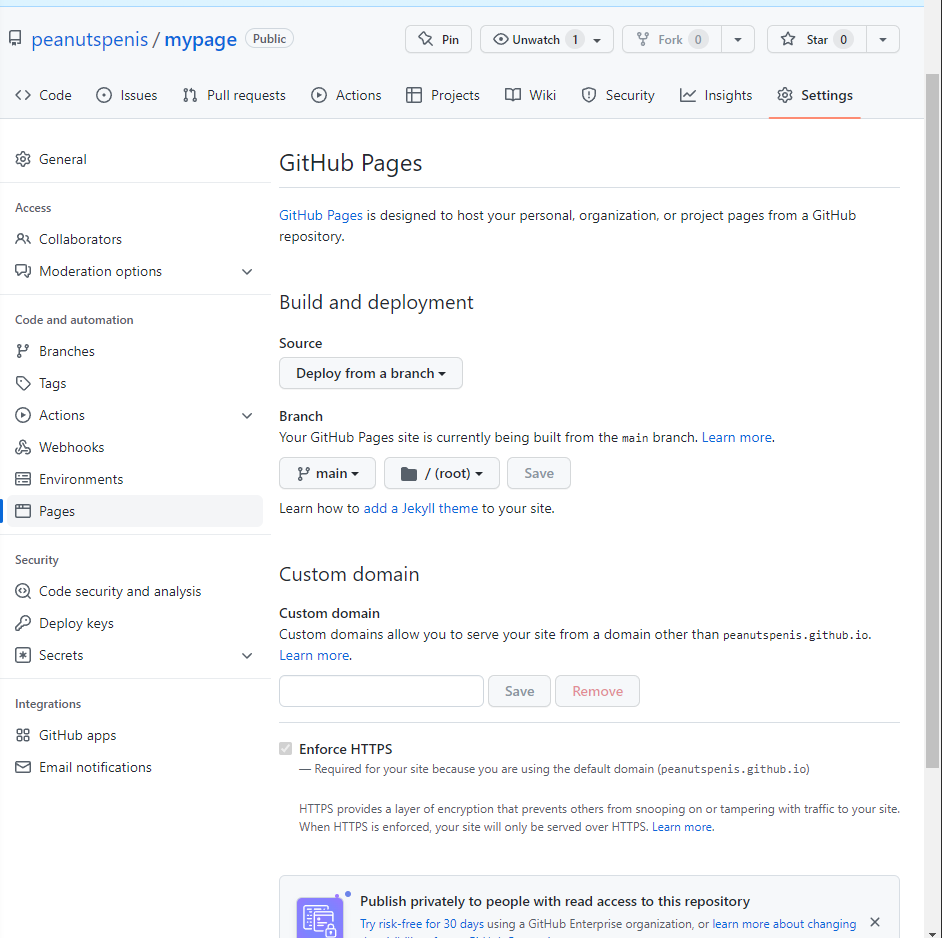Click Learn more under Custom domain

[x=314, y=656]
